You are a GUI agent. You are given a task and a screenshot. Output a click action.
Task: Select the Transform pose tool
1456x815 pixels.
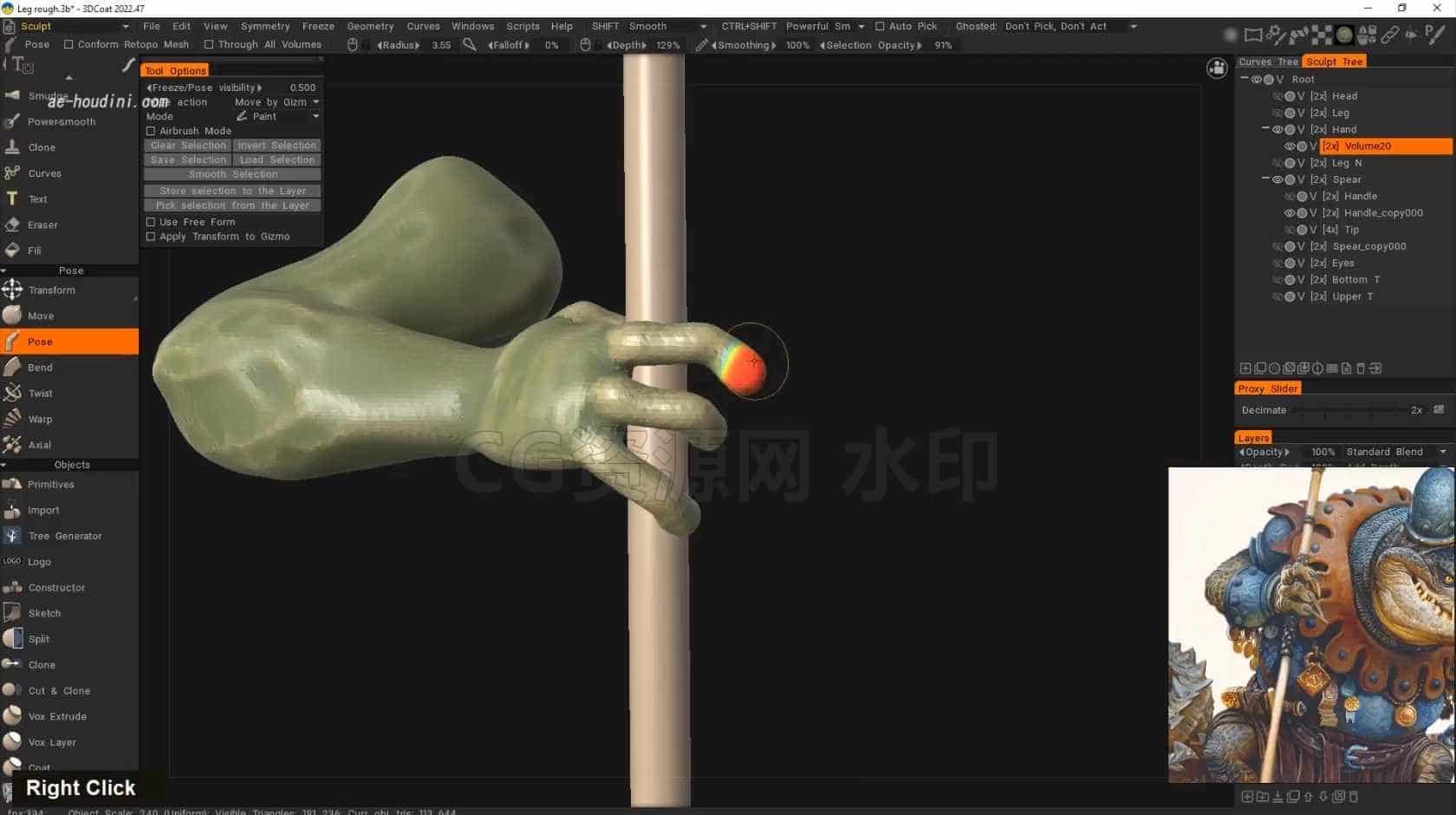point(69,290)
